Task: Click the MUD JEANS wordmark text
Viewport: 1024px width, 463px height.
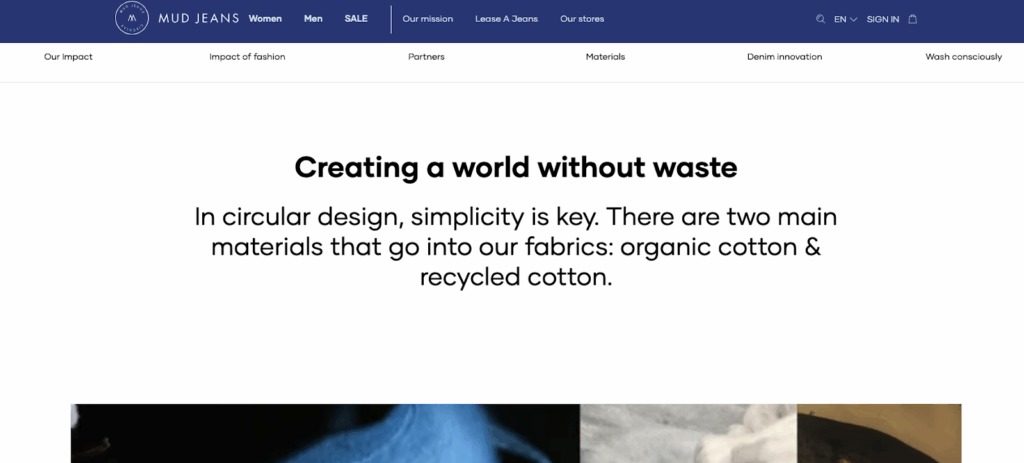Action: tap(199, 18)
